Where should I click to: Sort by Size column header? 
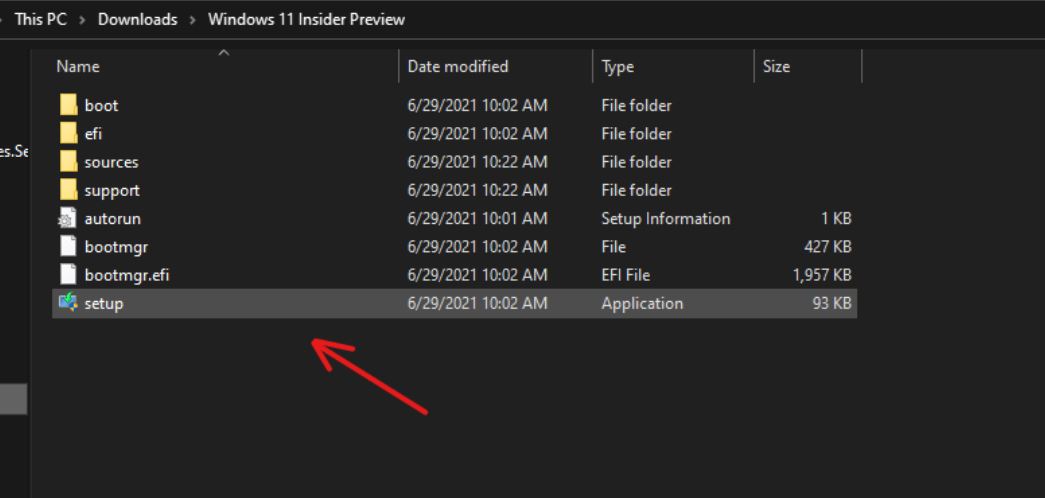point(776,67)
